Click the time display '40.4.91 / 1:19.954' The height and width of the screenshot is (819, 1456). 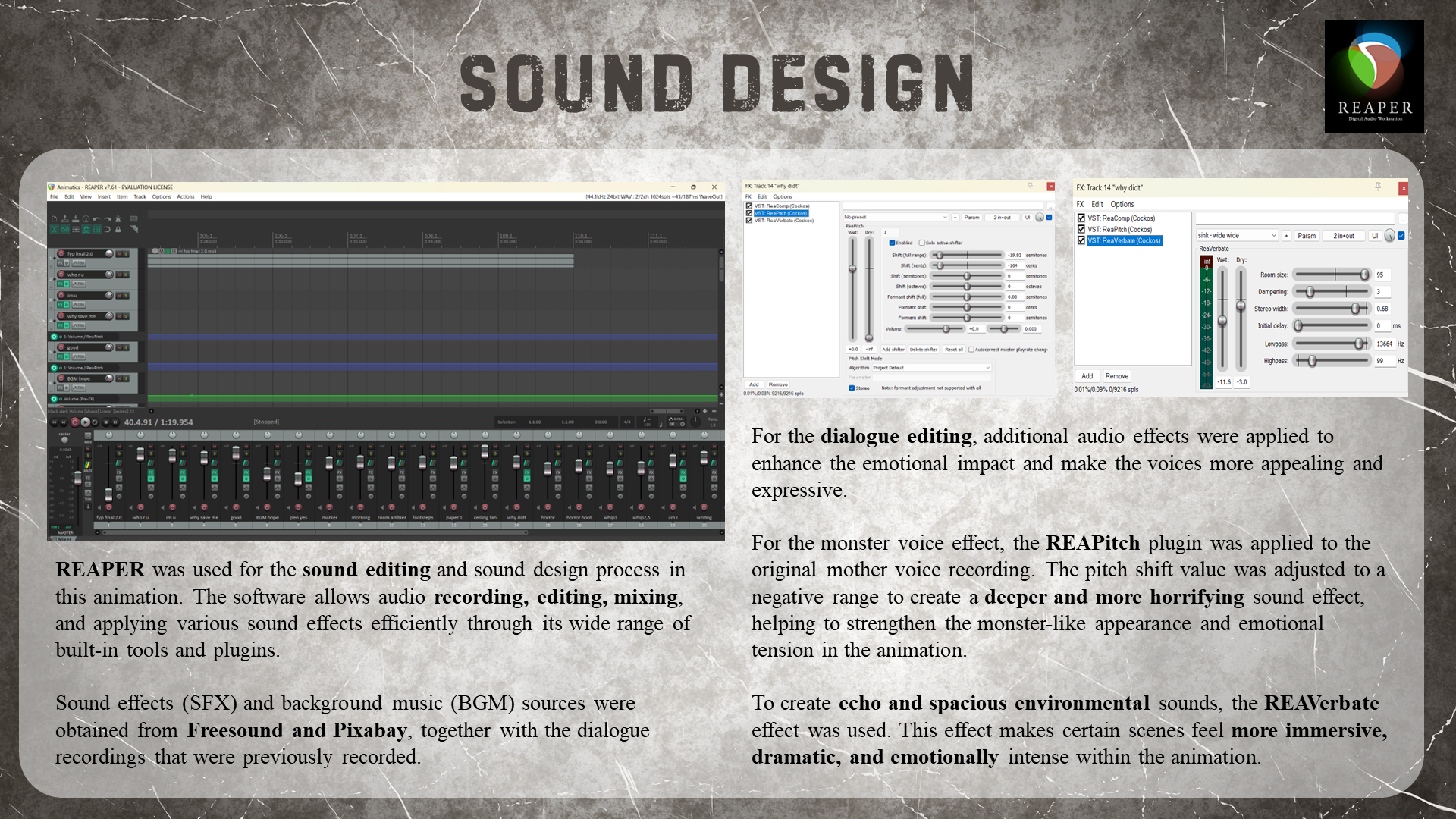click(x=158, y=422)
